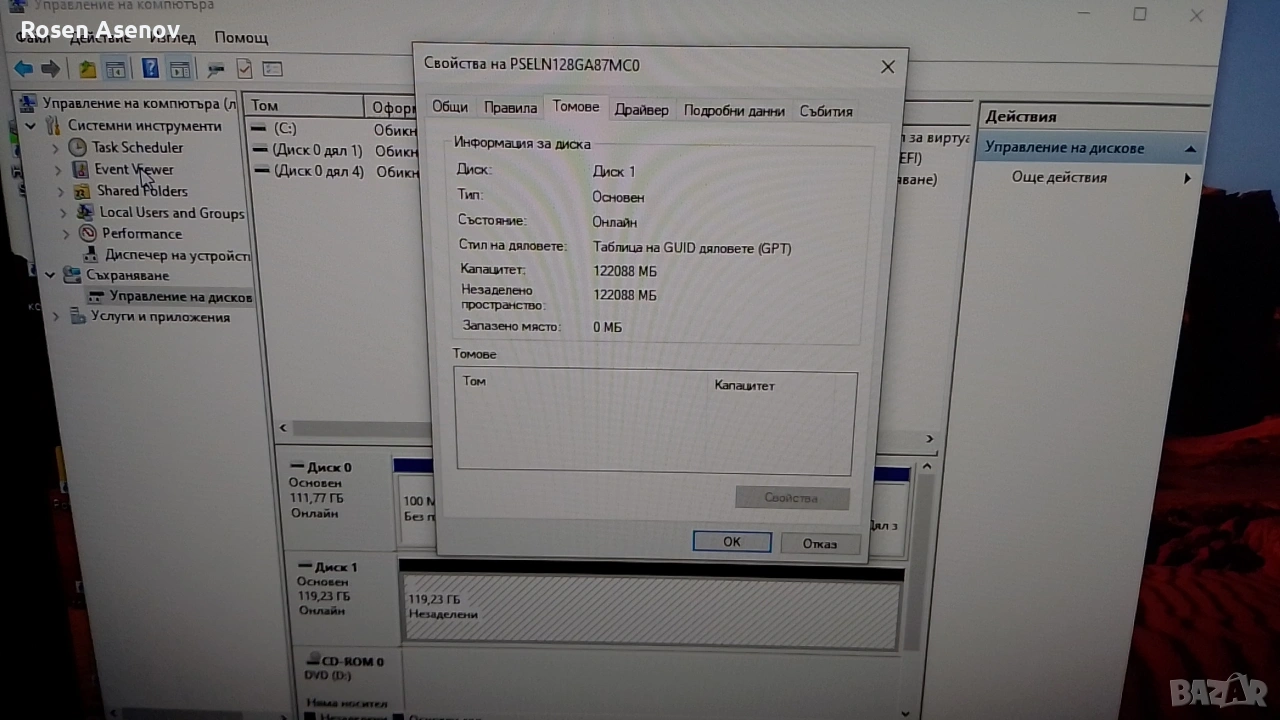The height and width of the screenshot is (720, 1280).
Task: Click the list-view icon after the checkmark icon
Action: click(x=272, y=69)
